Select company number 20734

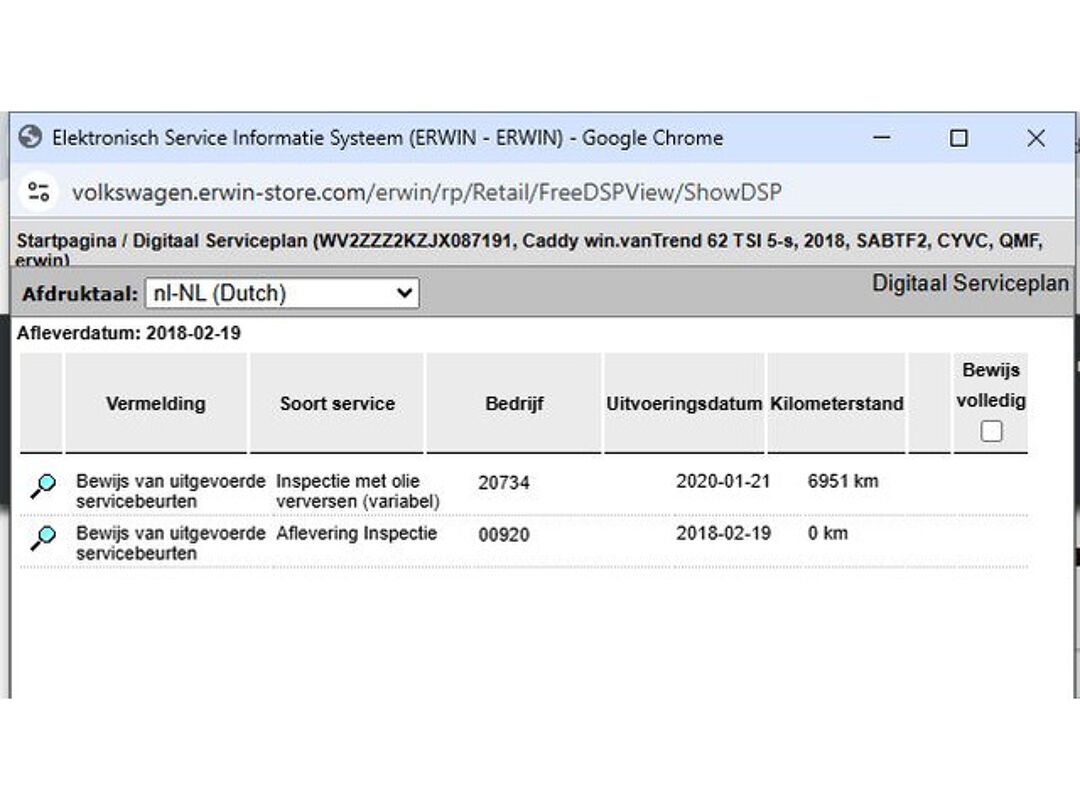[503, 483]
